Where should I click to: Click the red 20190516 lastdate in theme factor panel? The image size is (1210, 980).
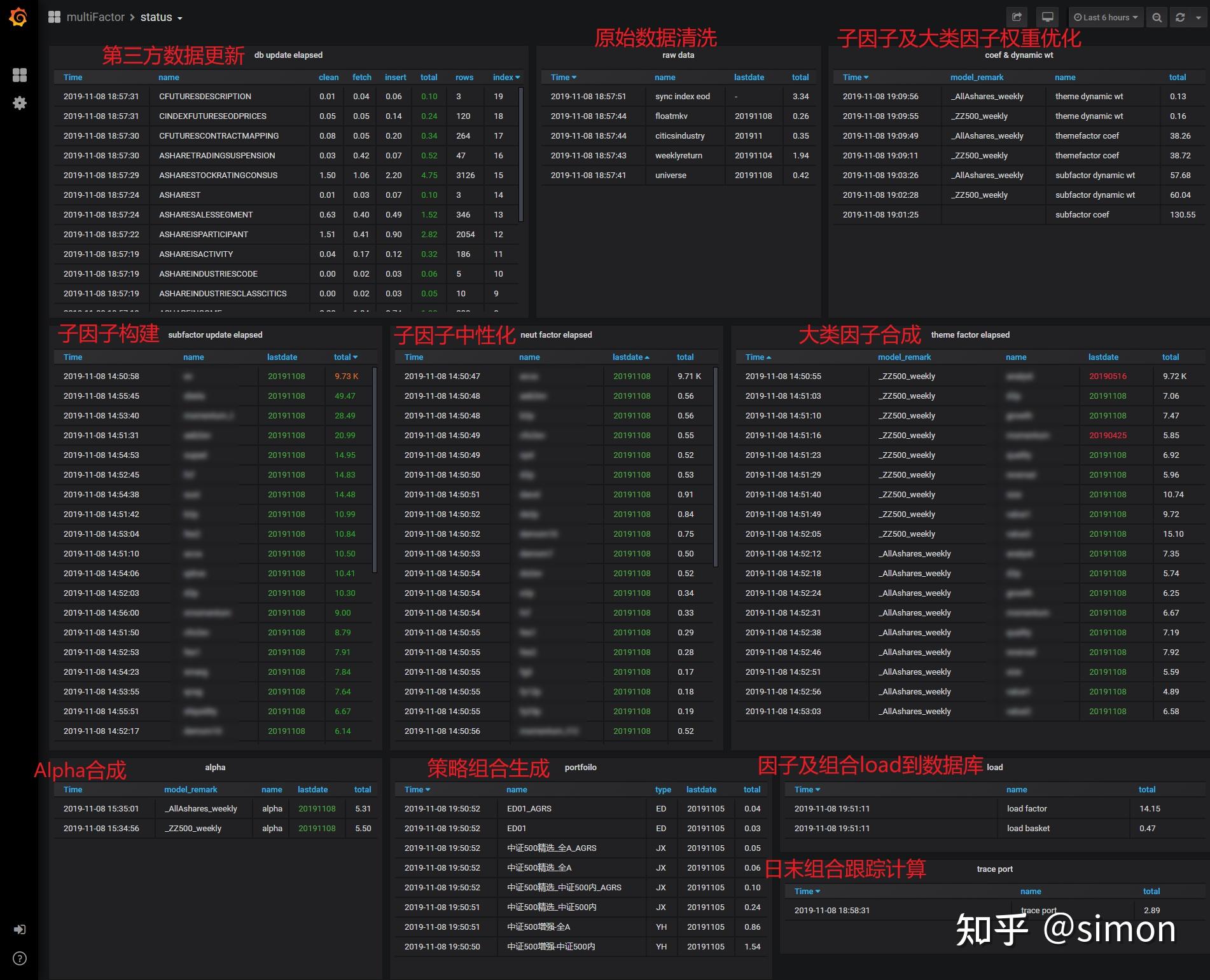click(1108, 376)
